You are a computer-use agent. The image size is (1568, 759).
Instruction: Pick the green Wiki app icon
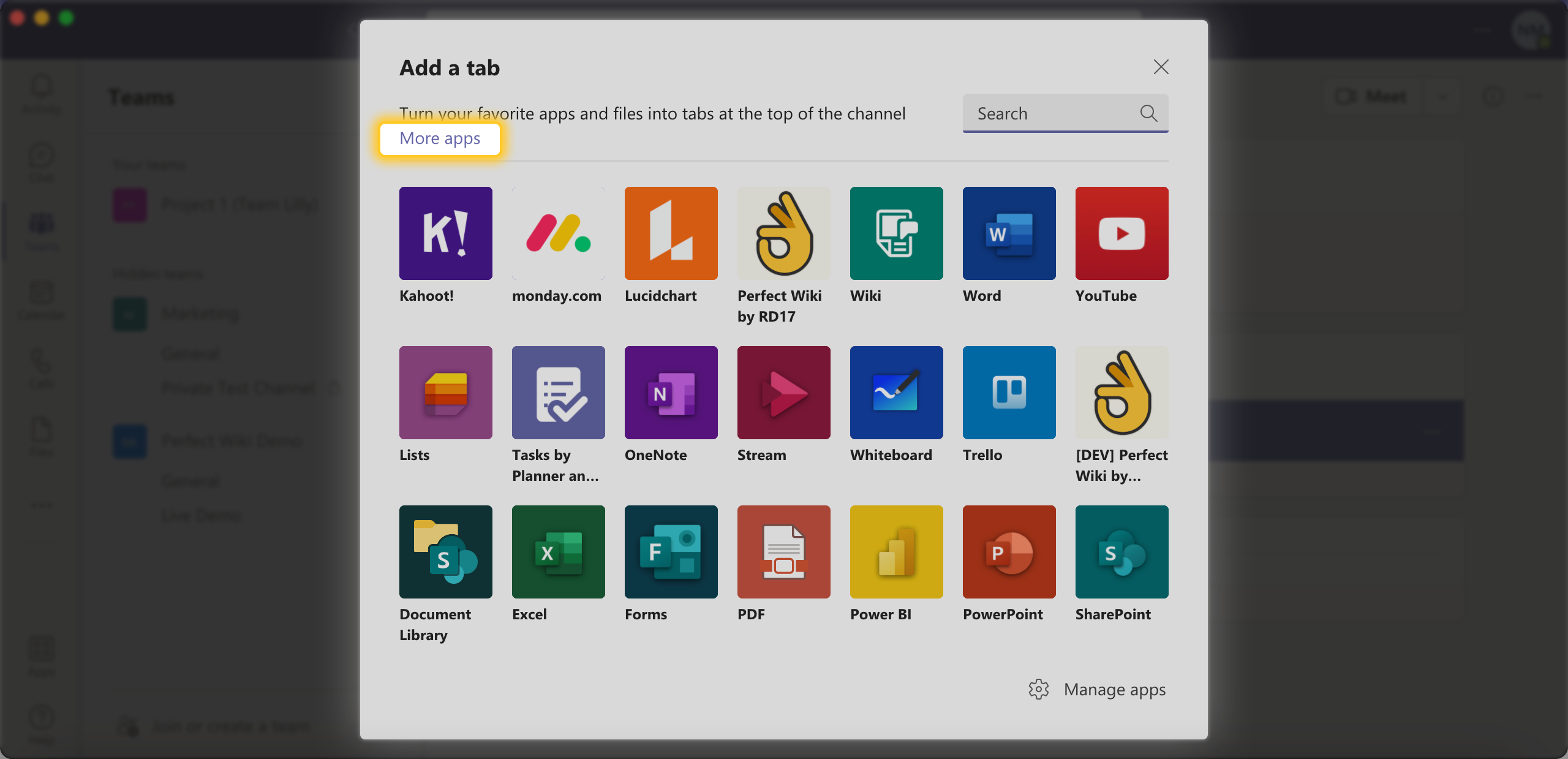[896, 233]
